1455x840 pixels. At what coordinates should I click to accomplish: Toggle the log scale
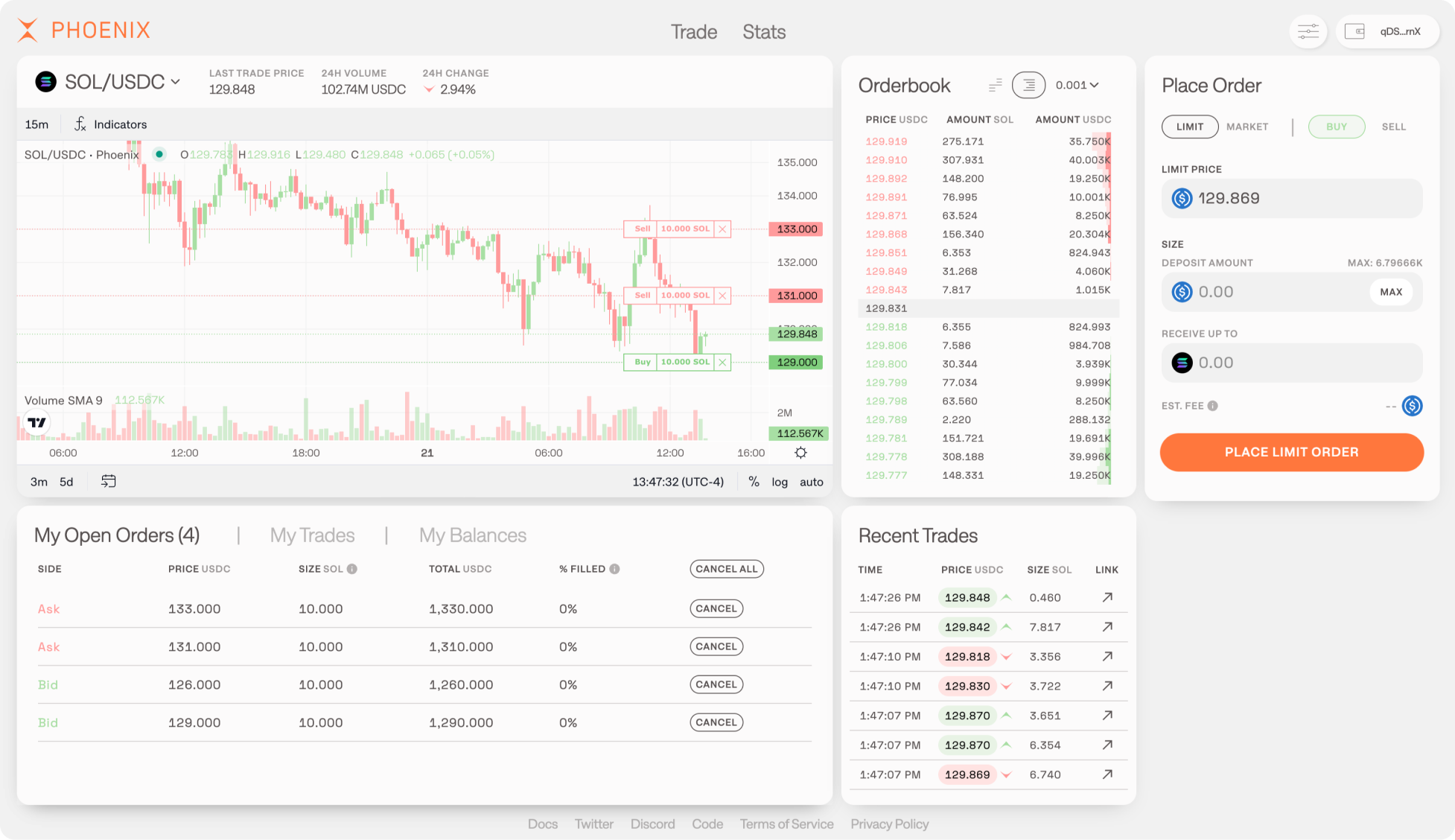click(780, 482)
